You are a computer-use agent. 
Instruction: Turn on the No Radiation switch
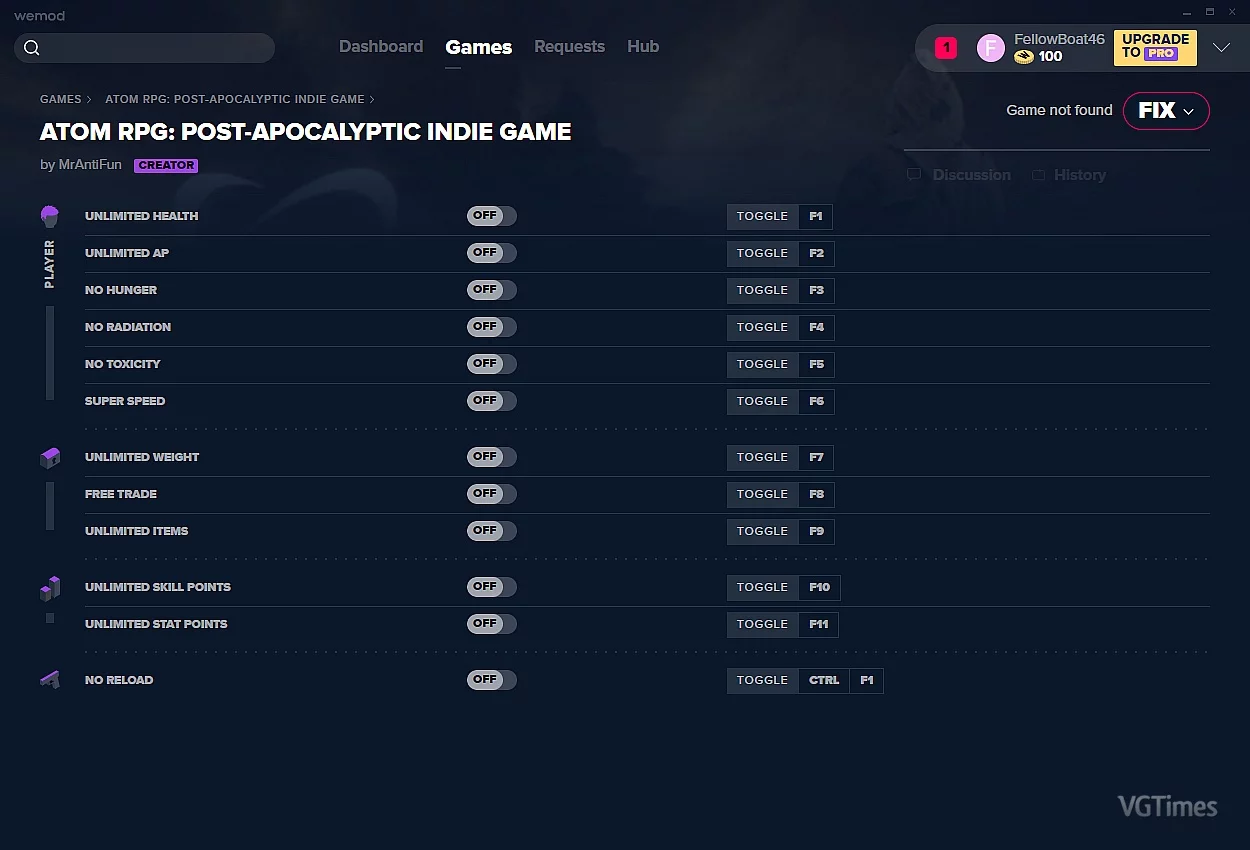[x=491, y=327]
